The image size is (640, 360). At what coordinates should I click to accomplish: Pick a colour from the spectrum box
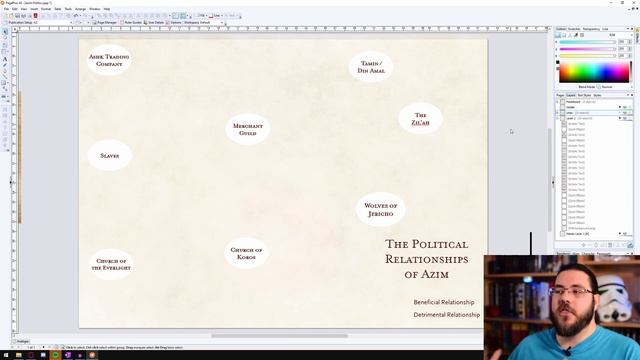[594, 72]
